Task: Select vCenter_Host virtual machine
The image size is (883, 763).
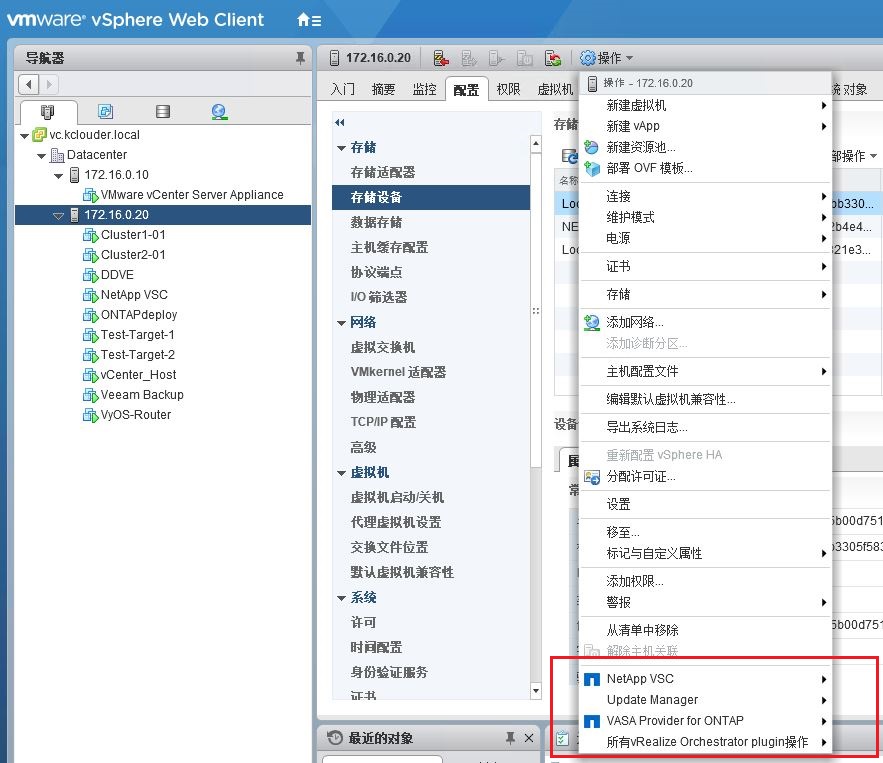Action: tap(138, 375)
